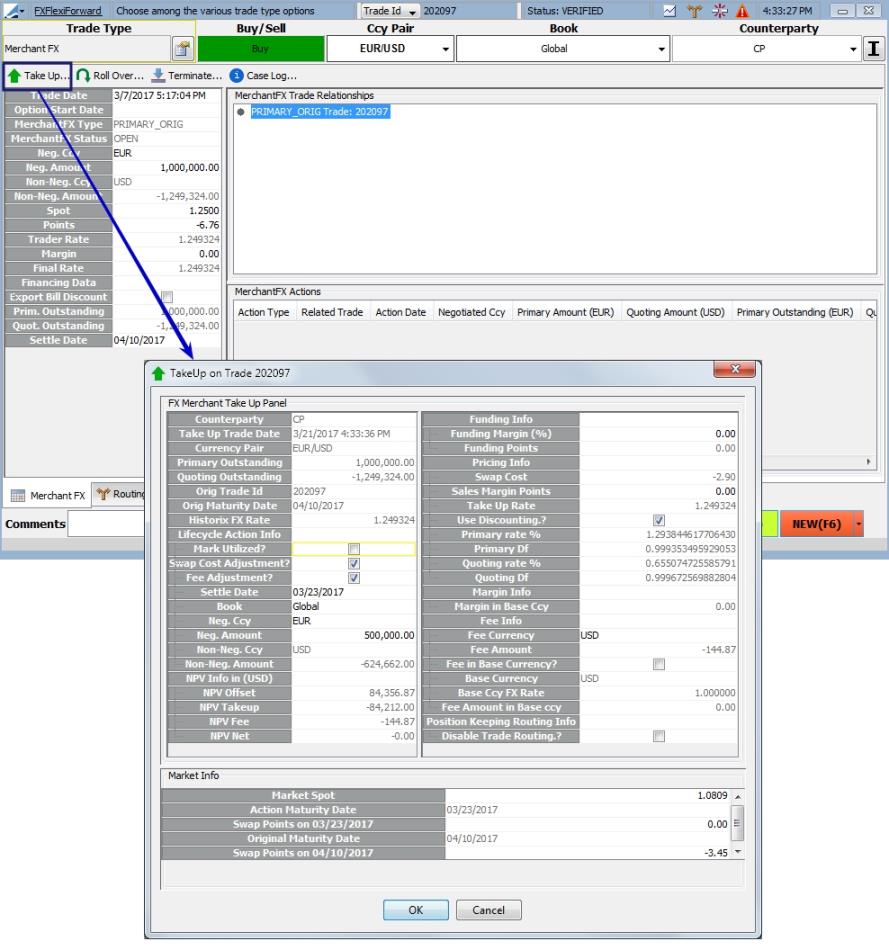
Task: Click the FXFlexiForward link
Action: (68, 10)
